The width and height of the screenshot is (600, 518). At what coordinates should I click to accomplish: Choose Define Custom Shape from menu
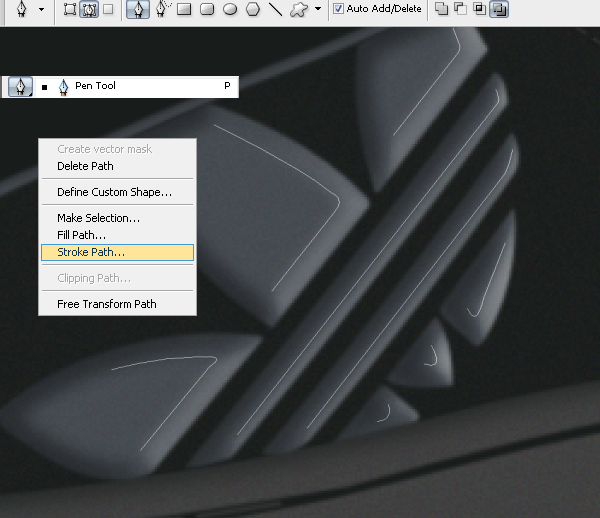pos(117,192)
